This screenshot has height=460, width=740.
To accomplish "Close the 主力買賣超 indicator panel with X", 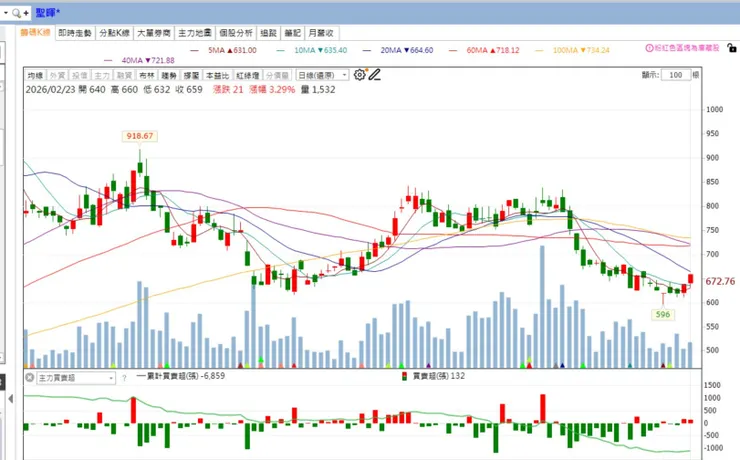I will [29, 377].
